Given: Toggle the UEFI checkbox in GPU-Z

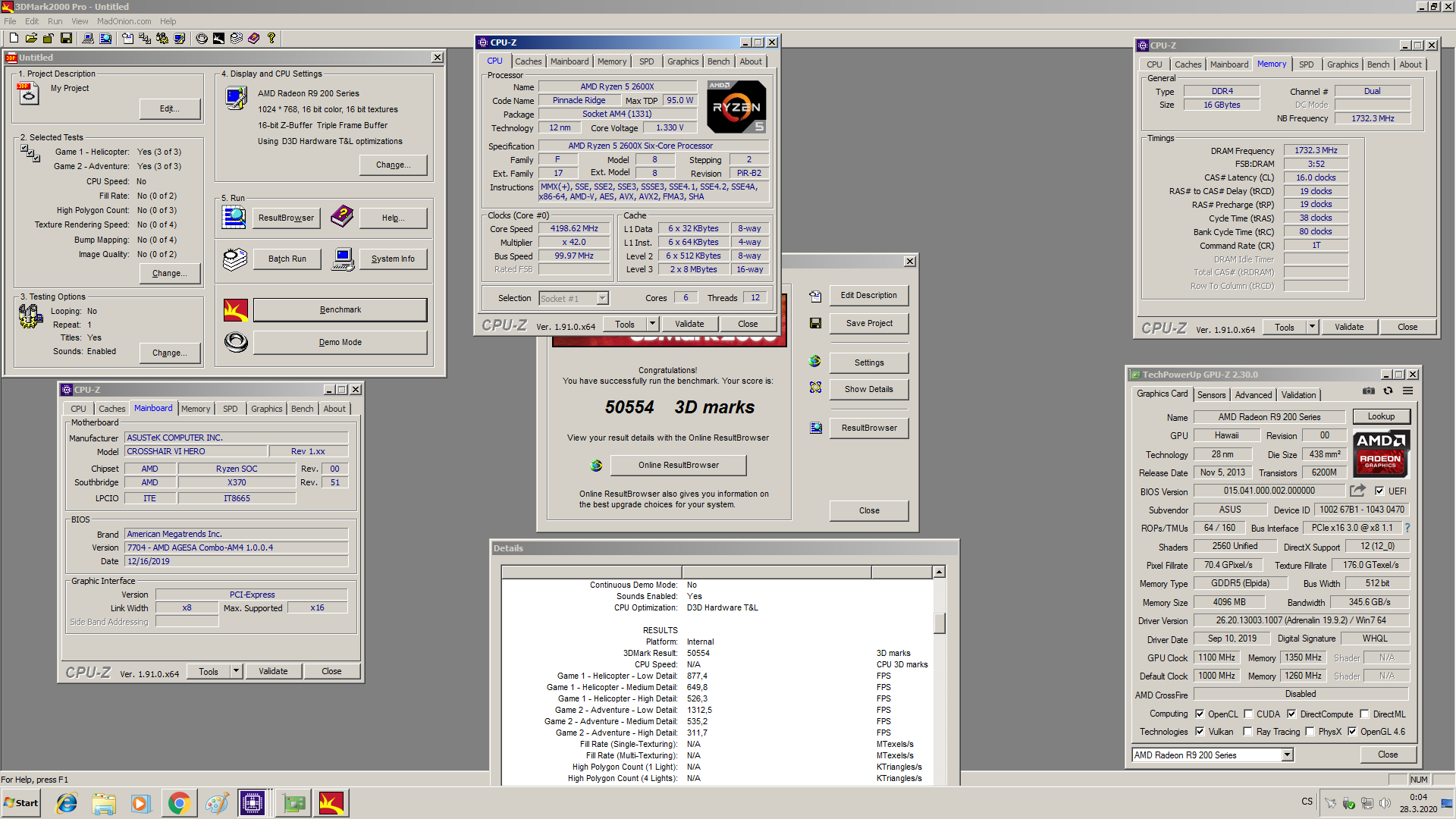Looking at the screenshot, I should tap(1379, 491).
